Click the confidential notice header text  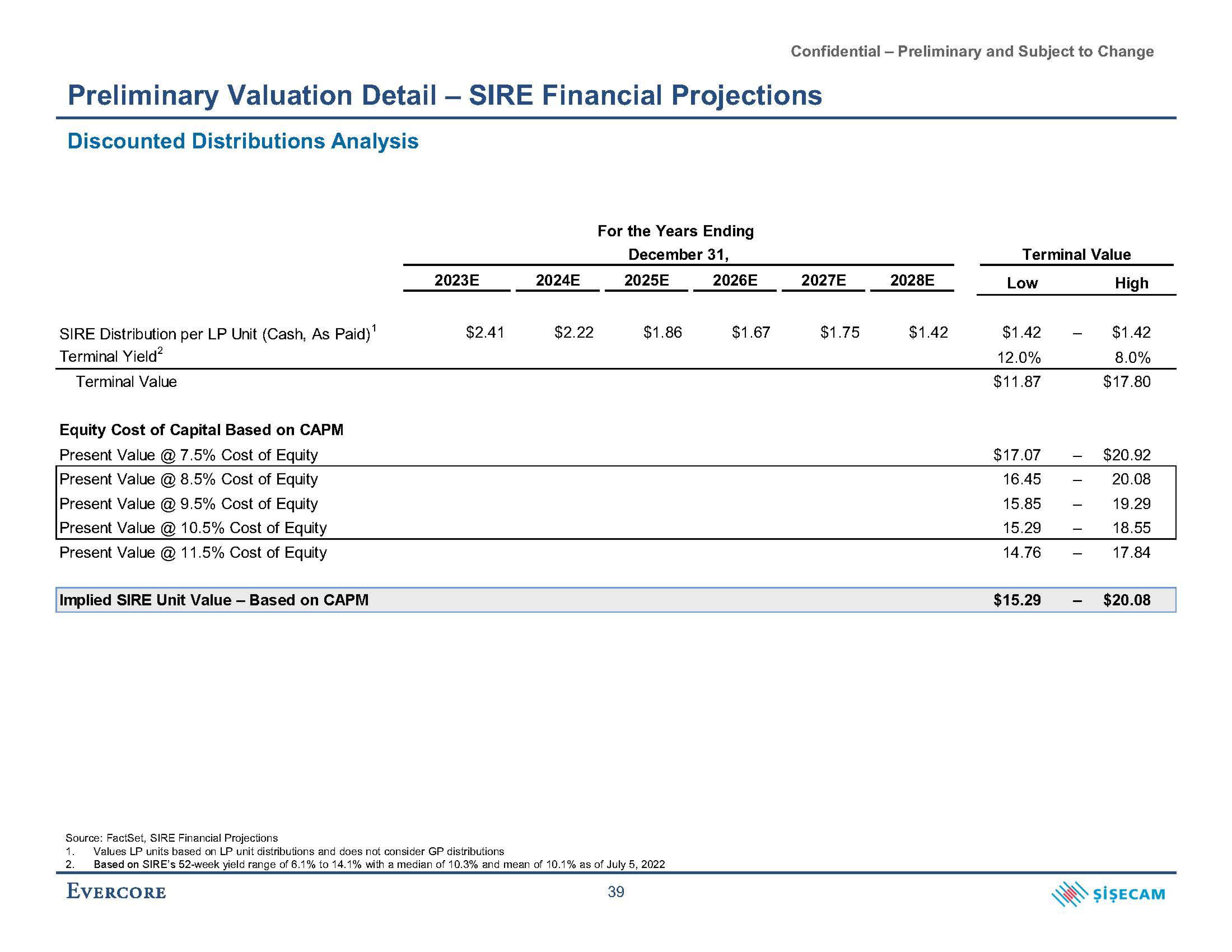[x=972, y=51]
